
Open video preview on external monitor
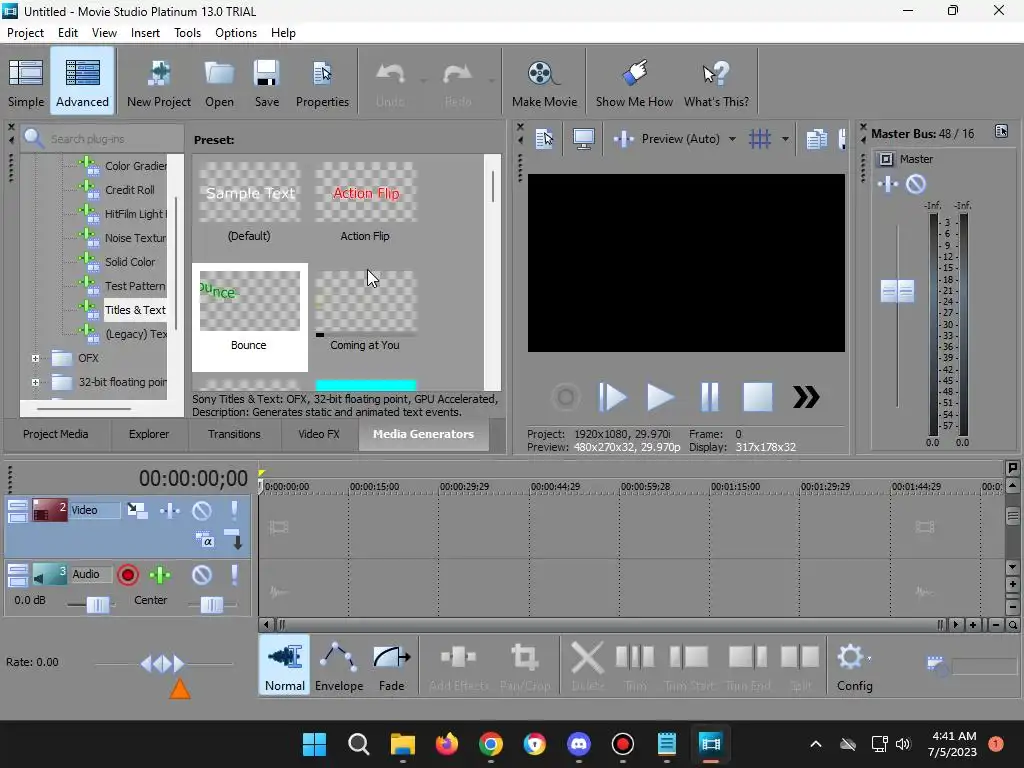pos(583,138)
